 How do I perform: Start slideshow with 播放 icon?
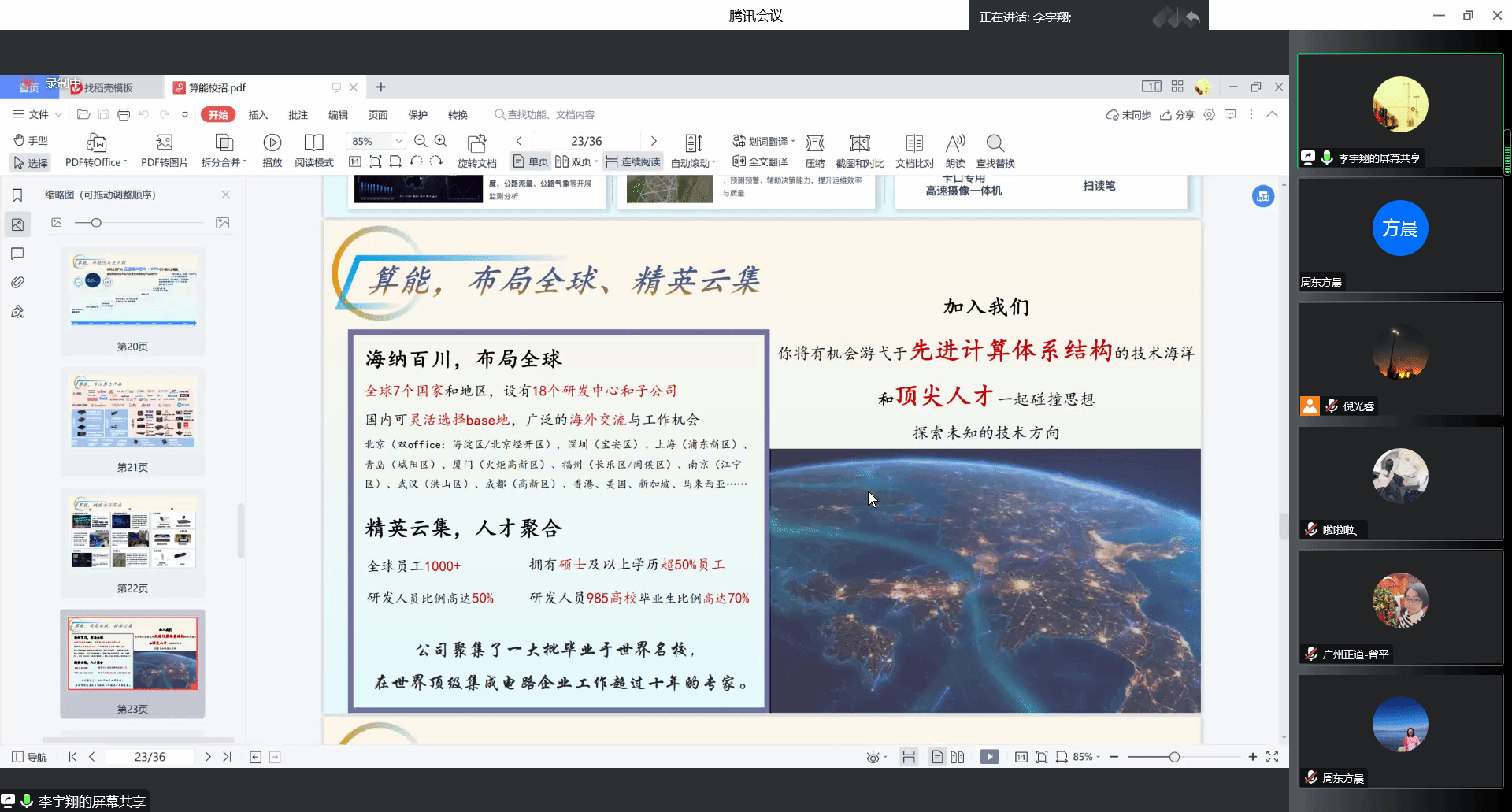click(272, 143)
